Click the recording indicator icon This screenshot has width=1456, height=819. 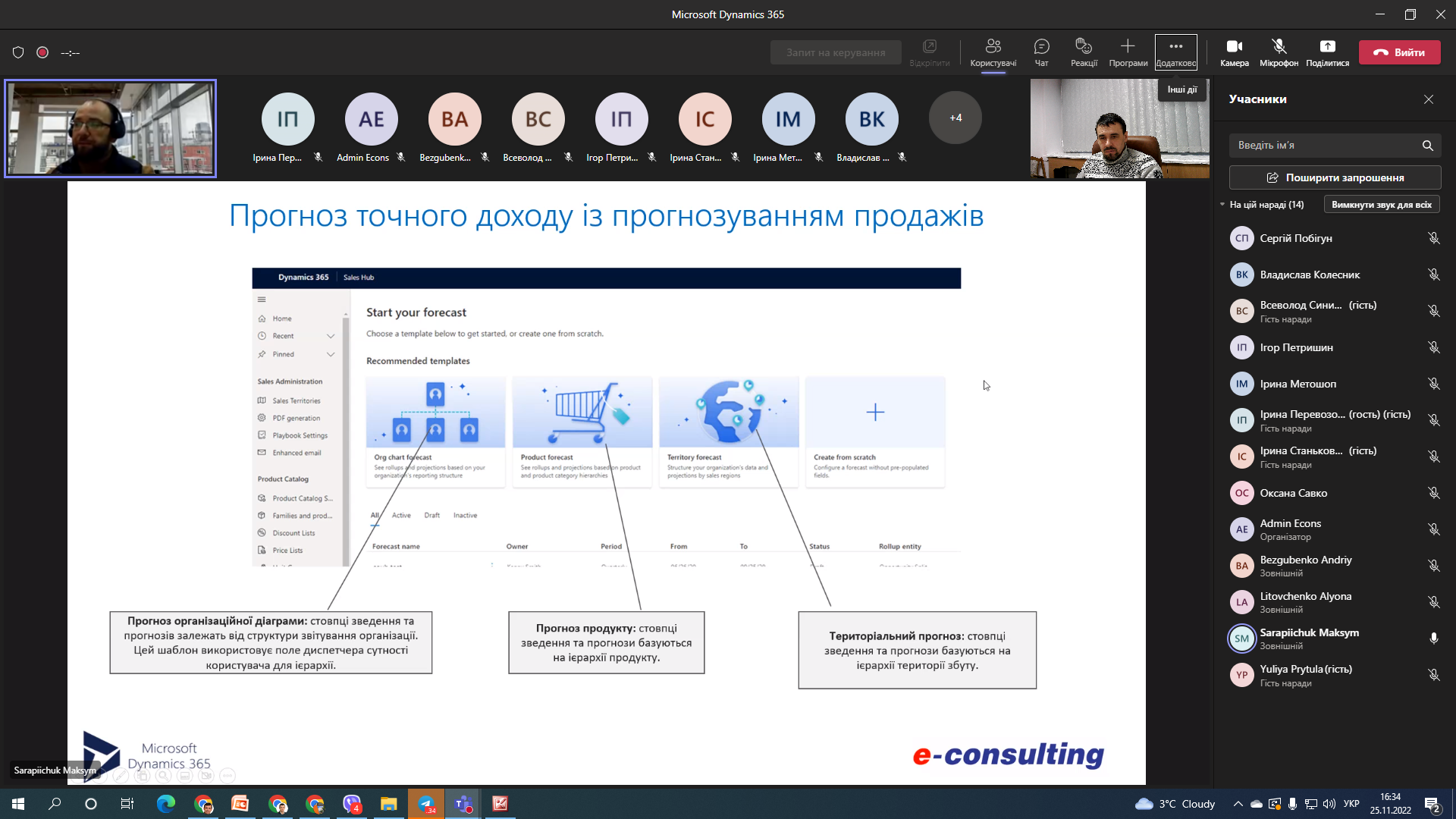(42, 52)
